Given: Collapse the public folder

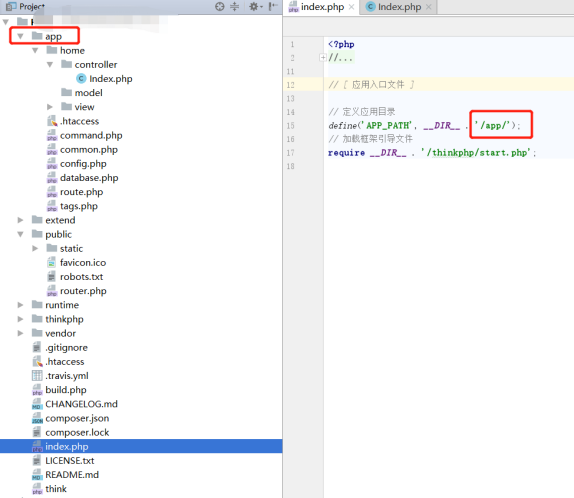Looking at the screenshot, I should coord(20,234).
